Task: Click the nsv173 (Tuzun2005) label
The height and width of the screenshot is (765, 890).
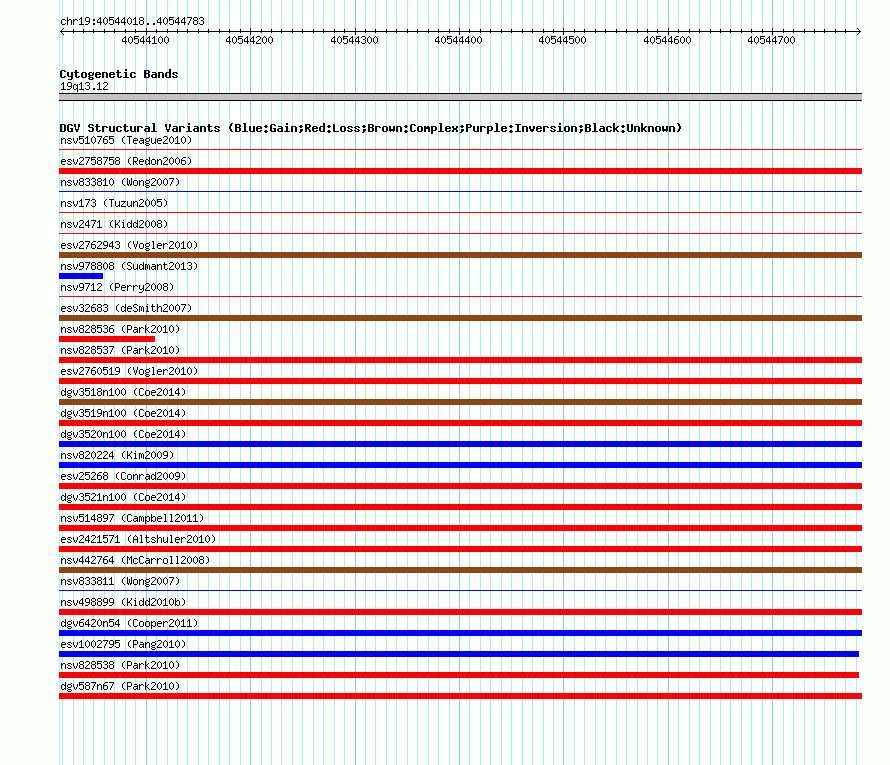Action: 114,203
